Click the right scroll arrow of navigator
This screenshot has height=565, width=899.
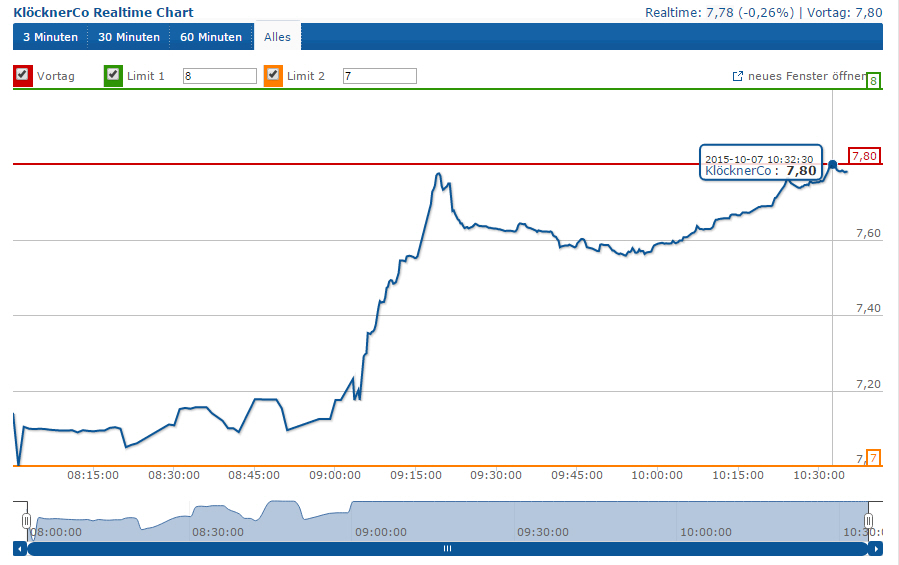click(875, 549)
